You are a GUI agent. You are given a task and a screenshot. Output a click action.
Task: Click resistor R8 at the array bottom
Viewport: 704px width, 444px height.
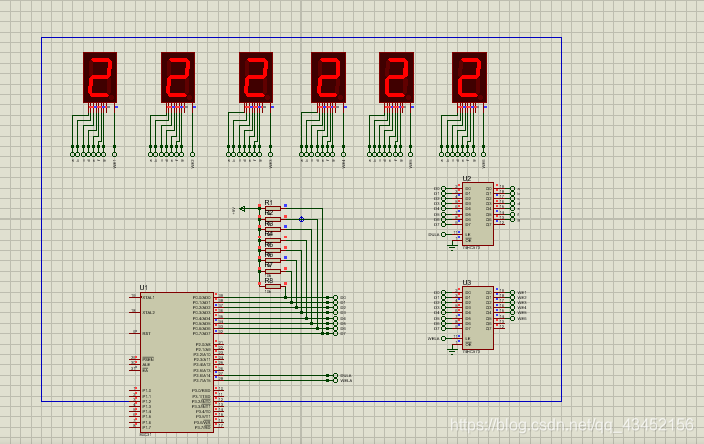pyautogui.click(x=273, y=286)
